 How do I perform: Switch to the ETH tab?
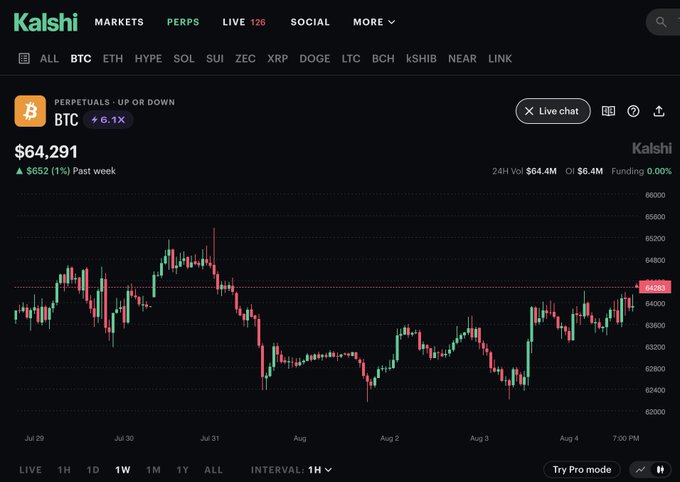(113, 59)
